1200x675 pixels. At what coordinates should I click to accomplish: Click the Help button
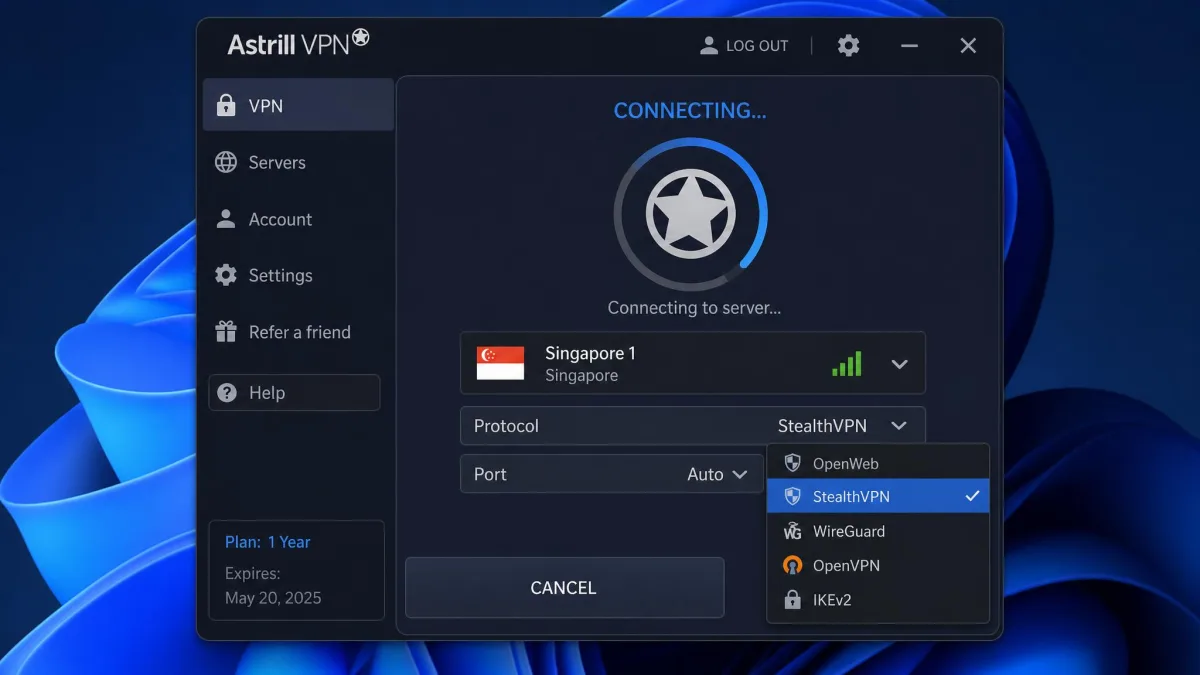pos(294,392)
